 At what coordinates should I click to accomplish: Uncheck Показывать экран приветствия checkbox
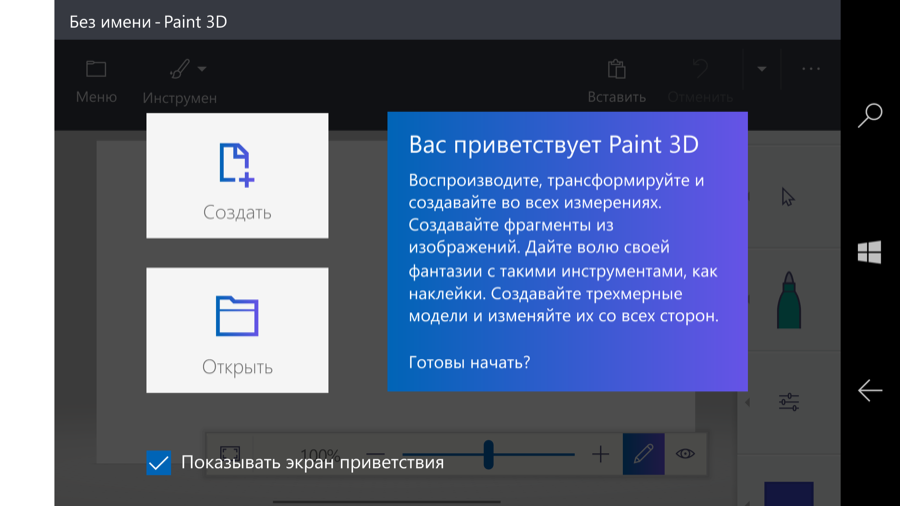coord(158,462)
